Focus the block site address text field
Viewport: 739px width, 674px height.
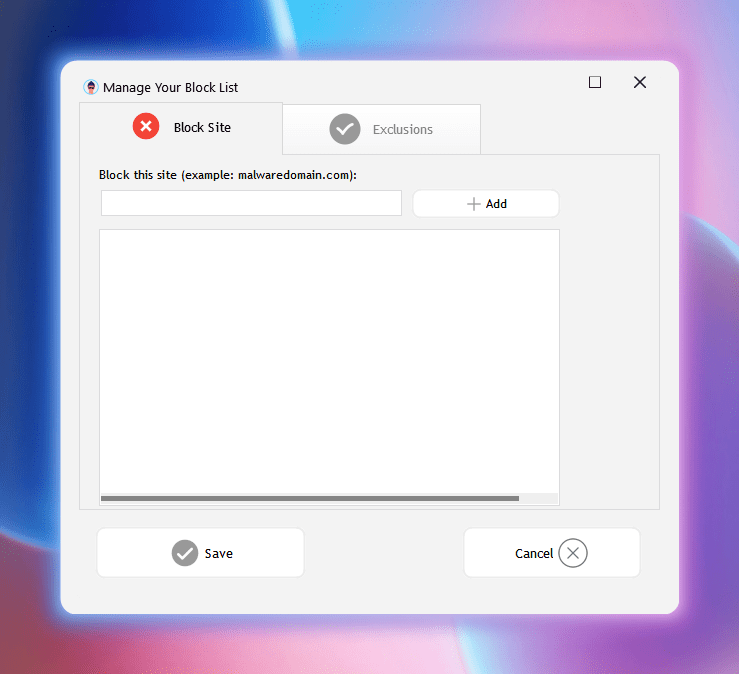[x=251, y=204]
